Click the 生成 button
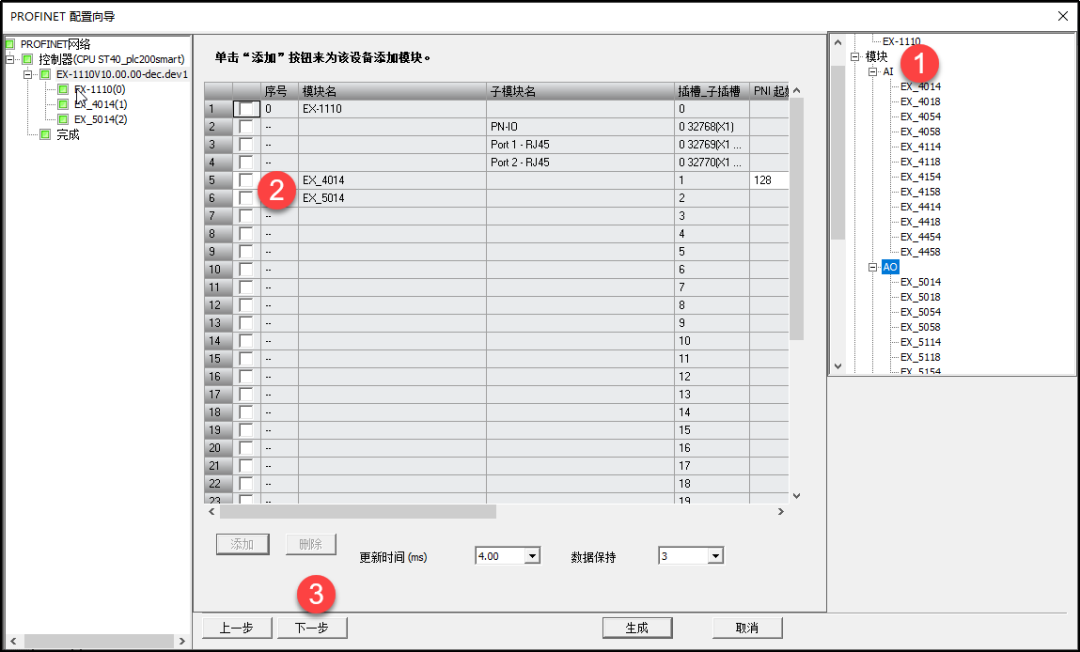Viewport: 1080px width, 652px height. click(637, 628)
